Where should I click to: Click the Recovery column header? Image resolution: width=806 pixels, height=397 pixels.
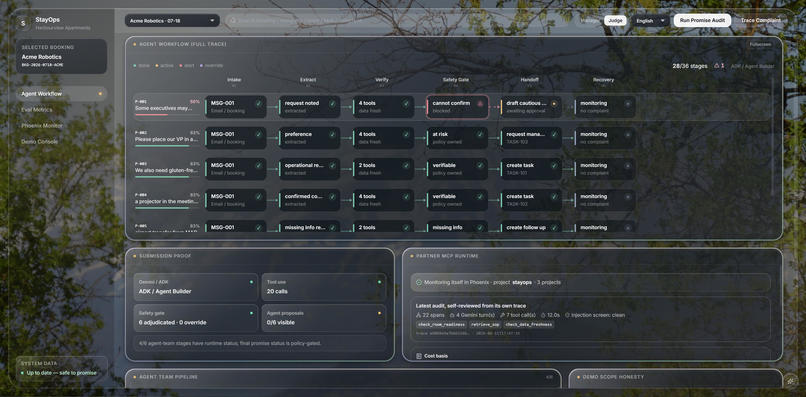point(603,80)
